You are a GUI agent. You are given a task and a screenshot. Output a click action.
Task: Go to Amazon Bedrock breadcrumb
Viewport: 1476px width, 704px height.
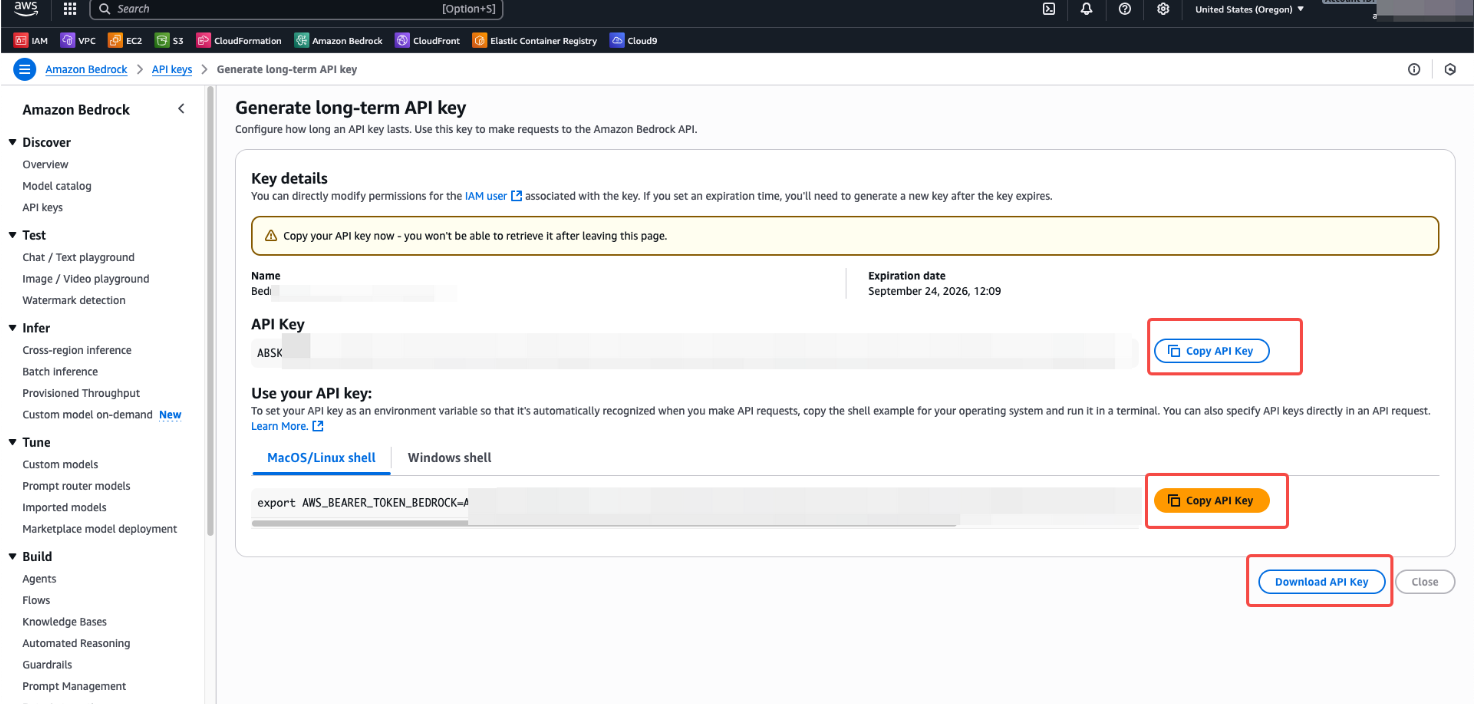[x=87, y=70]
